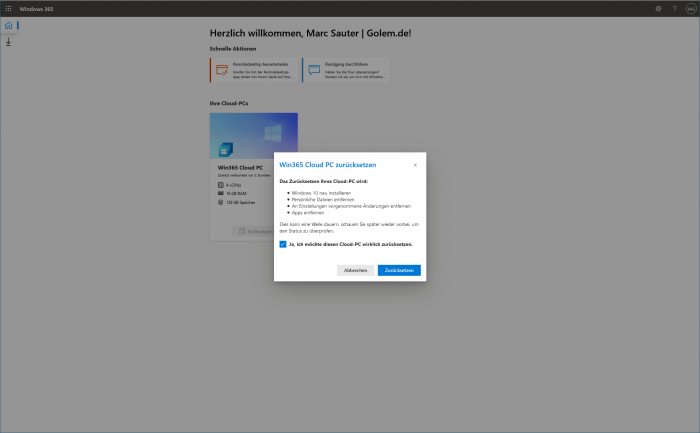The height and width of the screenshot is (433, 700).
Task: Click the 128 GB Speicher storage icon
Action: [221, 202]
